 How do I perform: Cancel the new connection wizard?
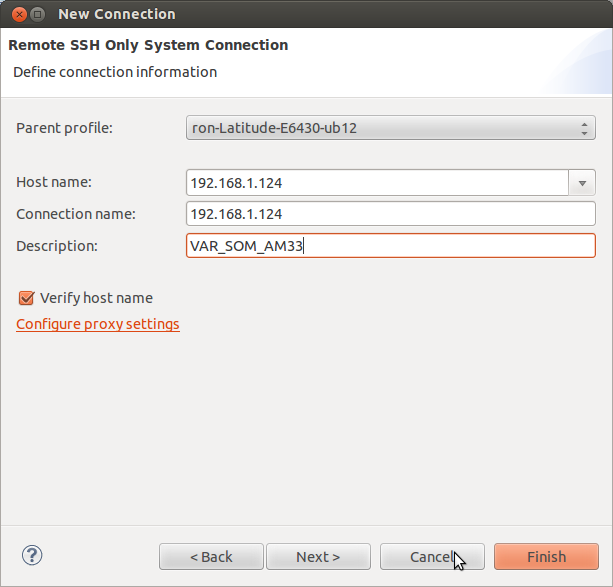(x=432, y=557)
